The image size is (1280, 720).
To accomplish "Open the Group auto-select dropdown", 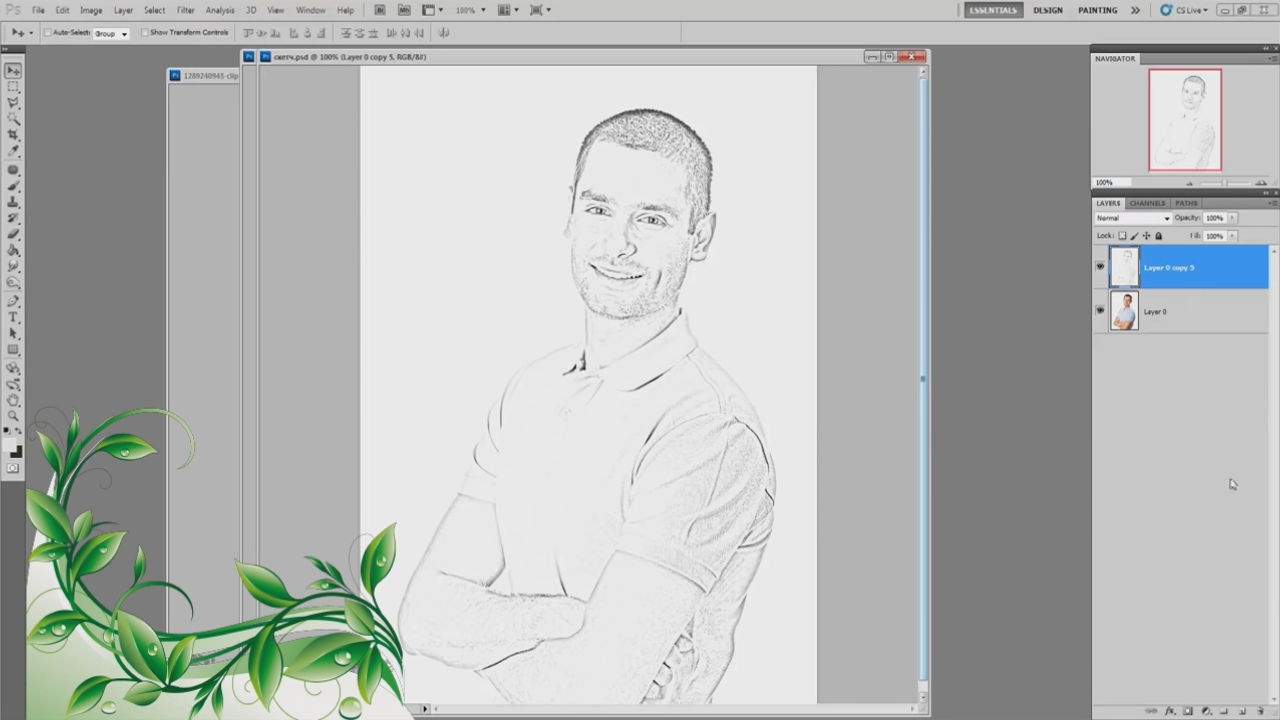I will click(x=111, y=33).
